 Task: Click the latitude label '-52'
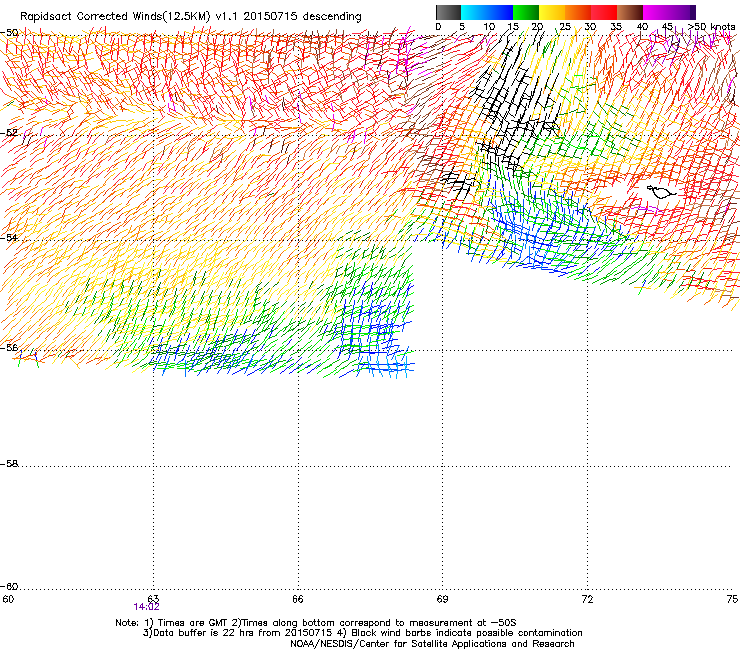(9, 133)
